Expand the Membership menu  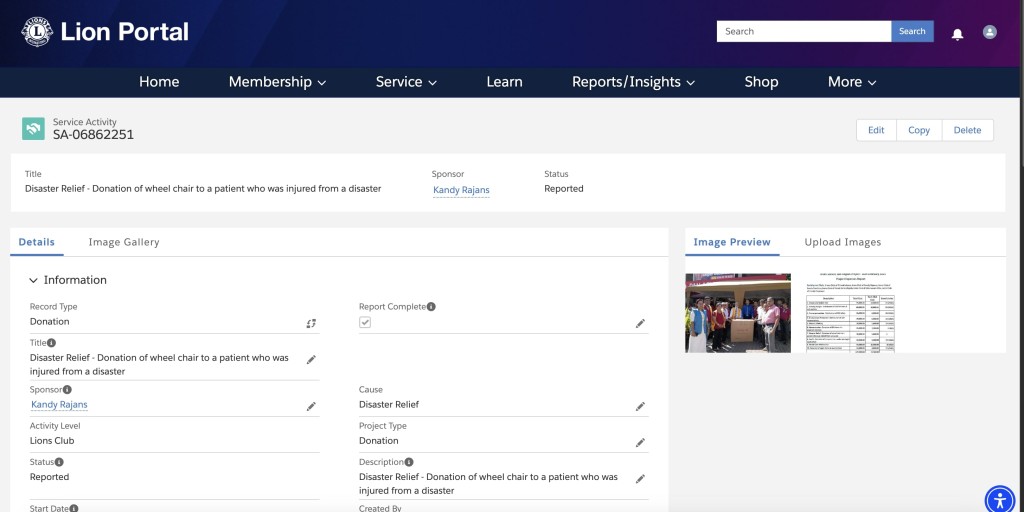click(x=277, y=82)
